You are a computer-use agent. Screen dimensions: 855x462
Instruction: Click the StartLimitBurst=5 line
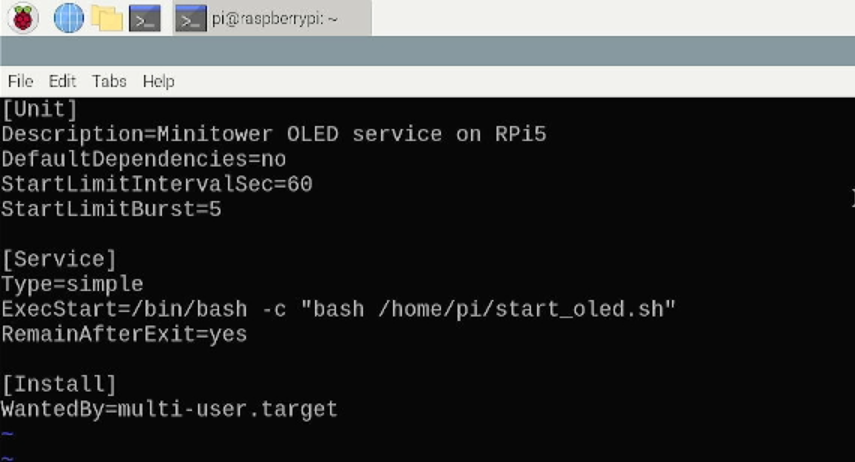click(x=111, y=209)
